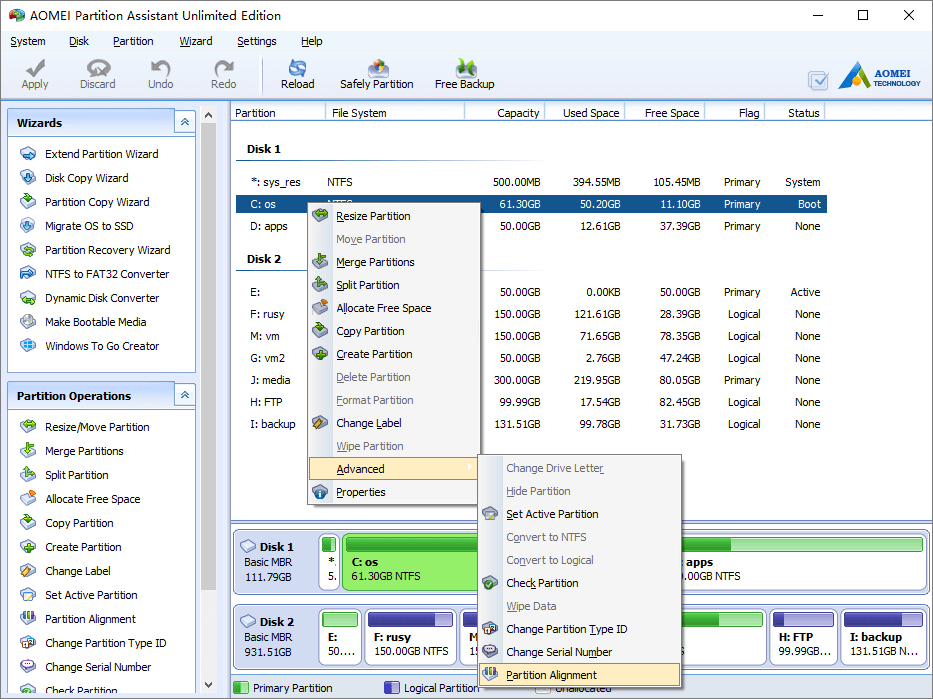Viewport: 933px width, 699px height.
Task: Expand the Advanced submenu arrow
Action: (x=470, y=467)
